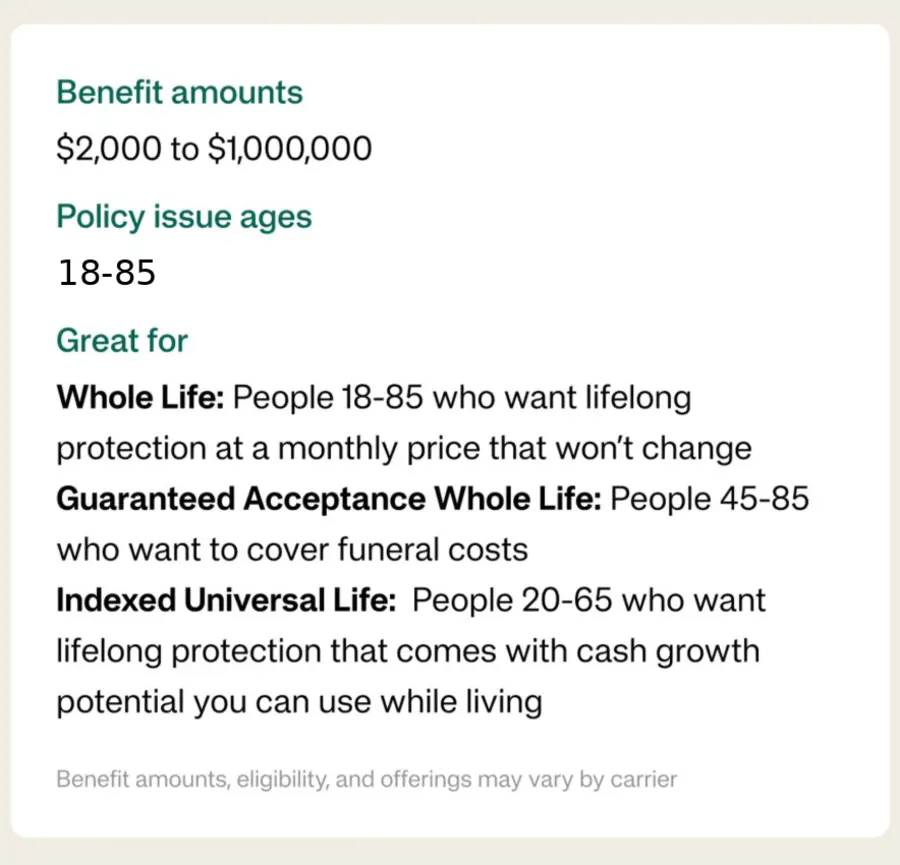Click the Benefit amounts heading

click(x=180, y=92)
